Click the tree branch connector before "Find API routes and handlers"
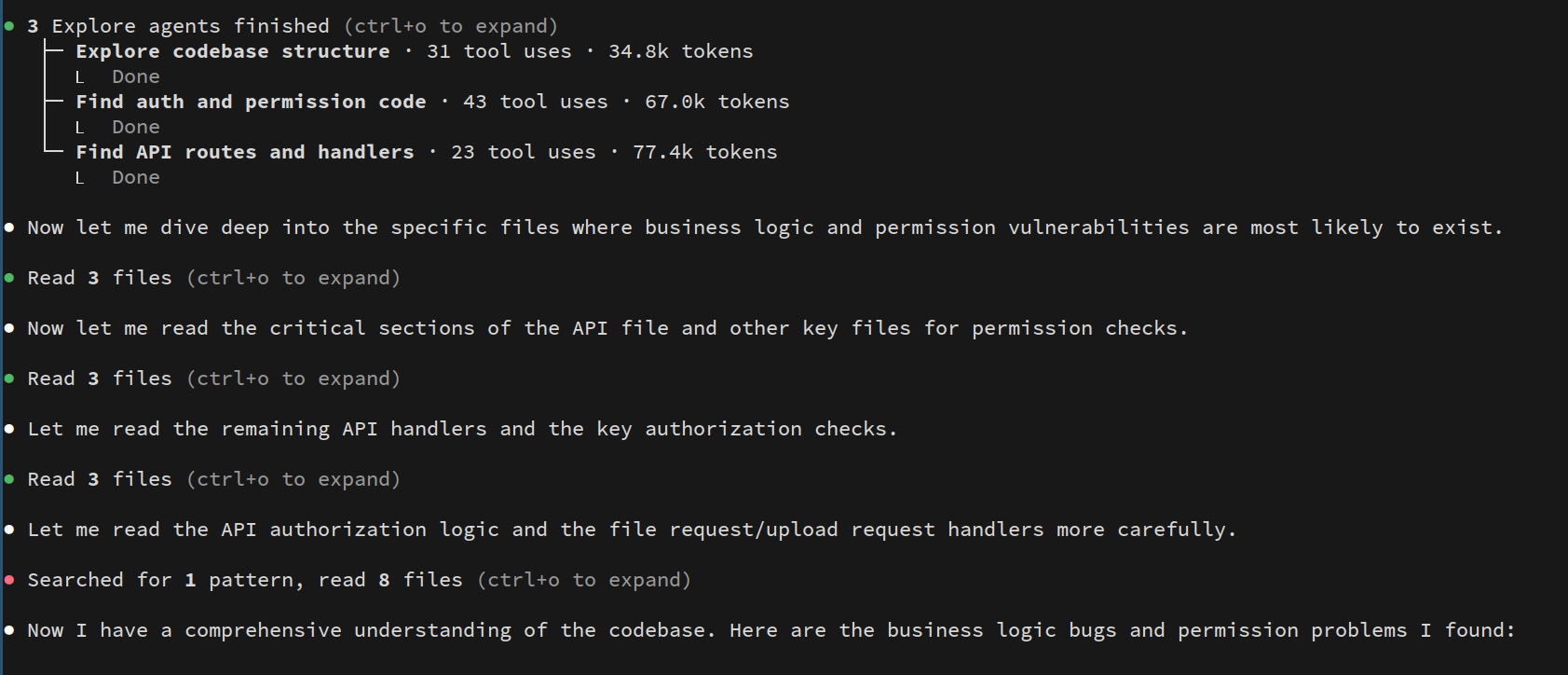Image resolution: width=1568 pixels, height=675 pixels. tap(54, 149)
